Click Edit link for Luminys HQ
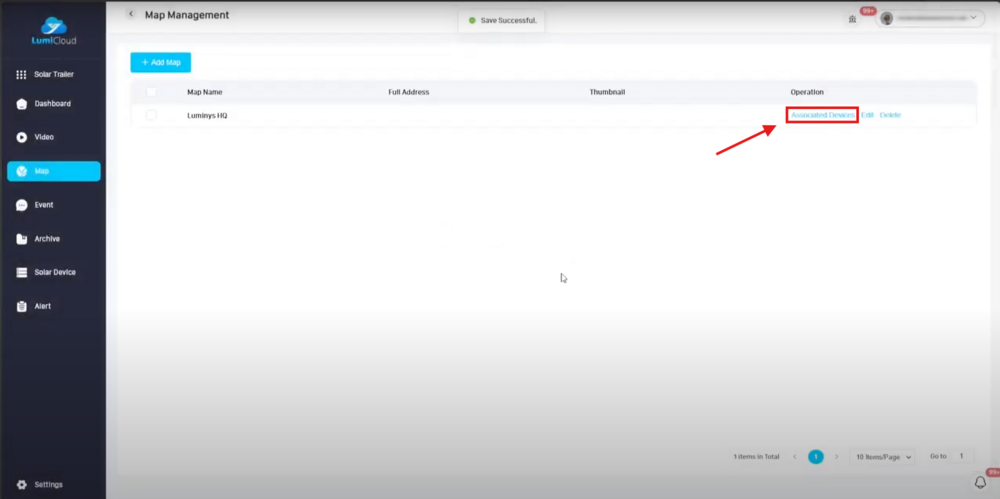 click(867, 115)
